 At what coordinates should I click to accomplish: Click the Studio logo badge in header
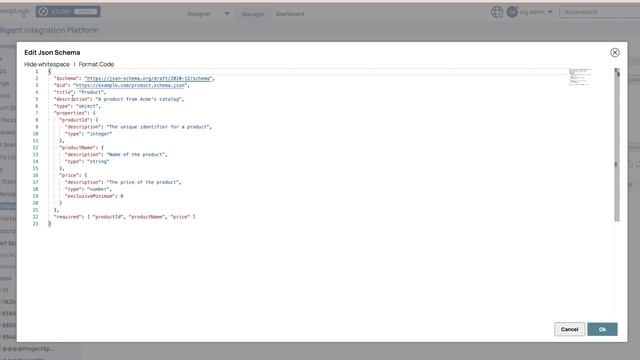click(x=68, y=11)
